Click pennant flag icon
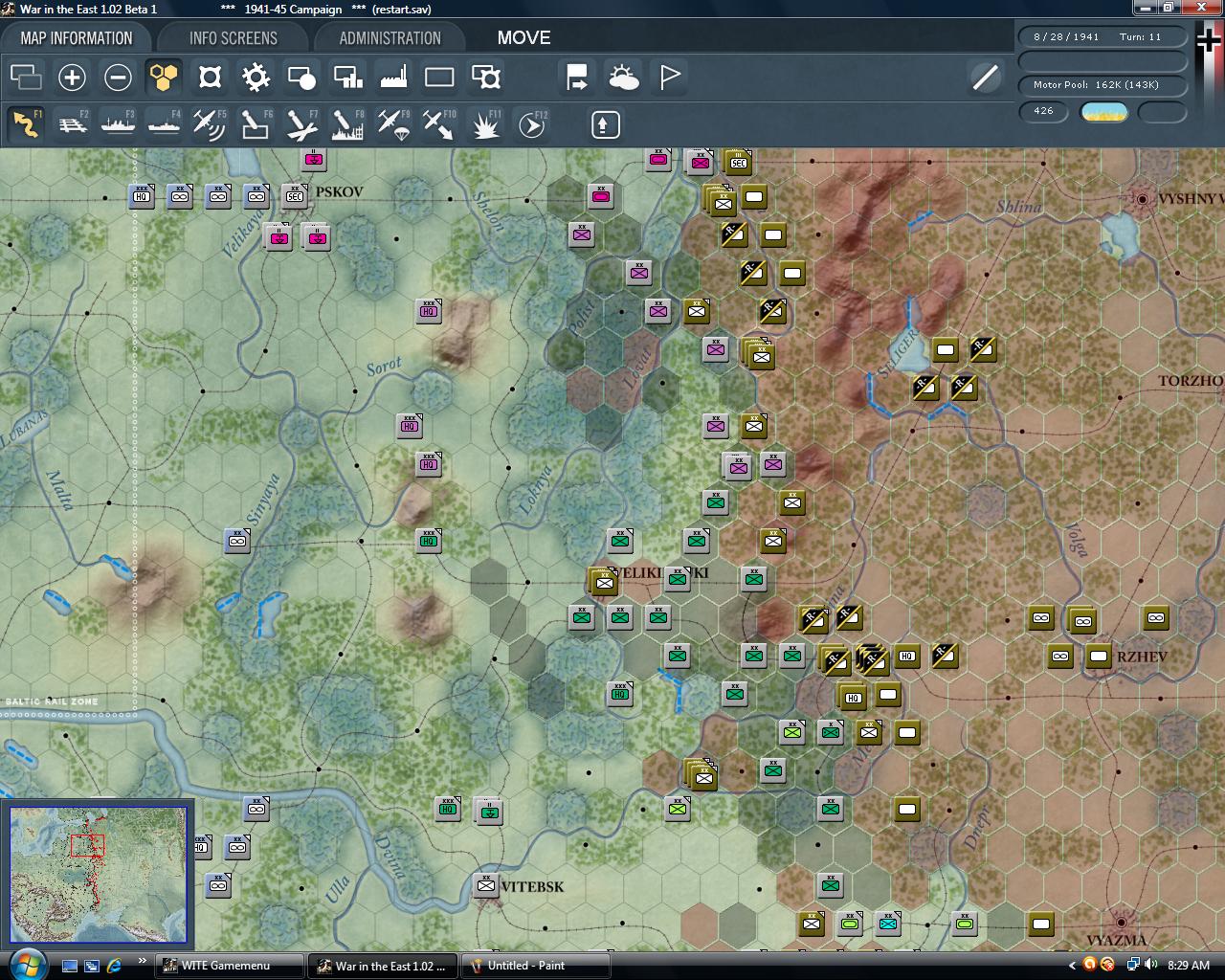1225x980 pixels. pyautogui.click(x=669, y=77)
